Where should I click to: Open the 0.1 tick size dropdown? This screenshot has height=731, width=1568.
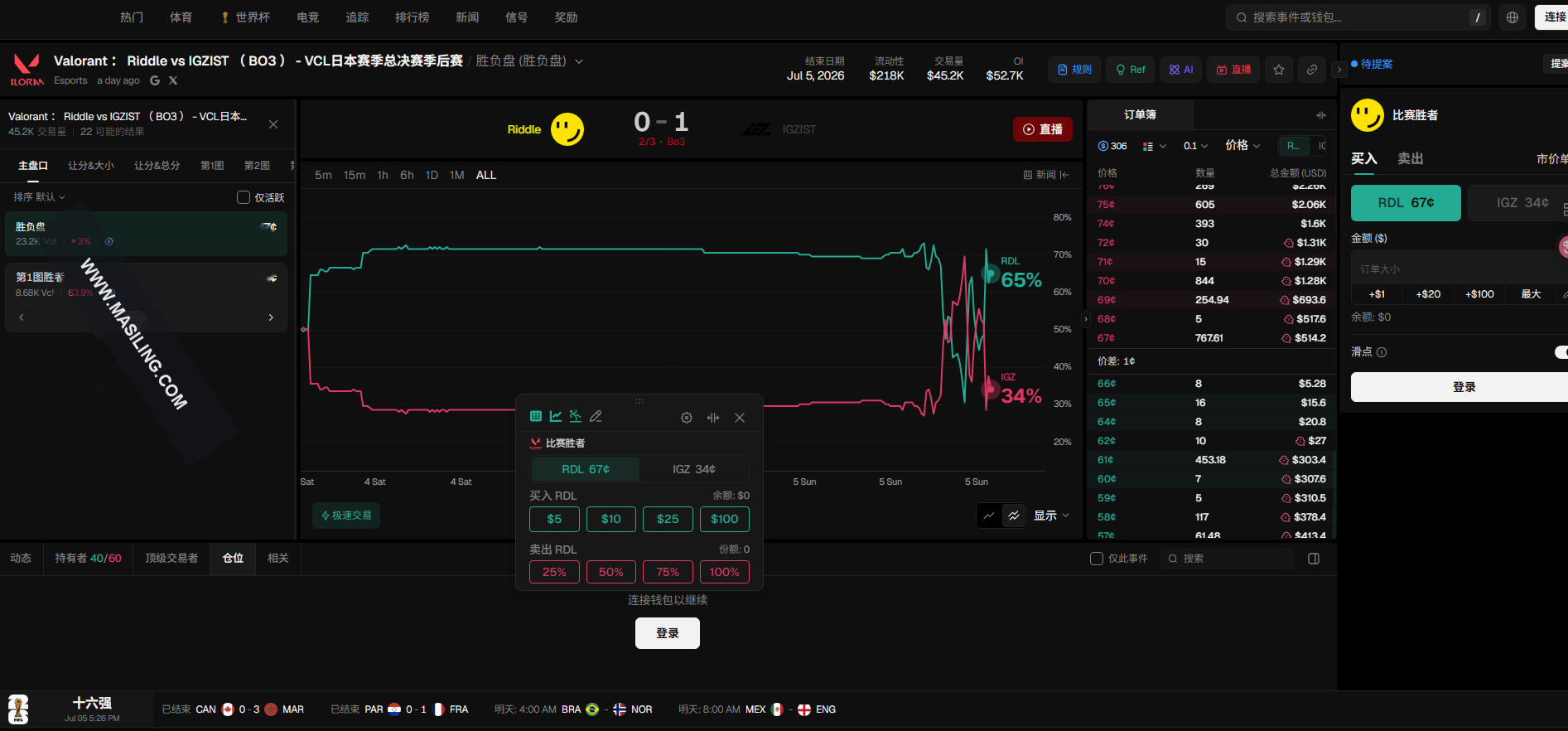click(1195, 146)
